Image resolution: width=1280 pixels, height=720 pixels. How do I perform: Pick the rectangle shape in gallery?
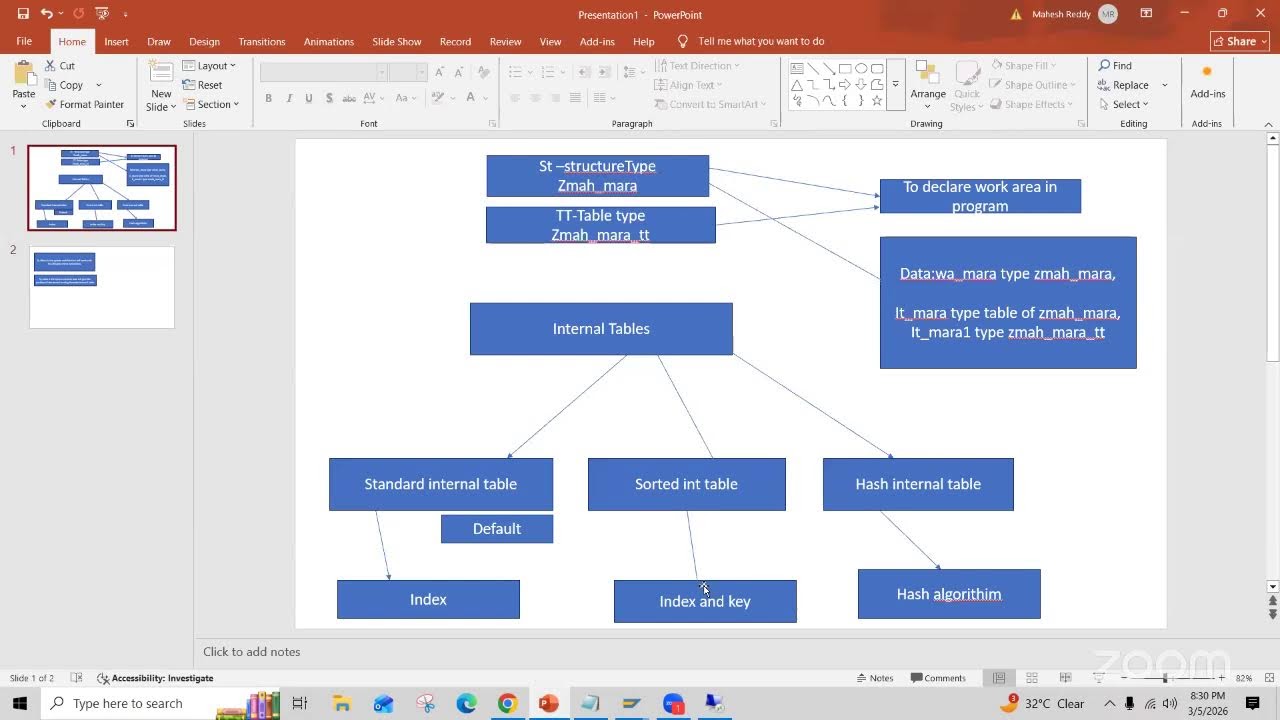[x=845, y=69]
